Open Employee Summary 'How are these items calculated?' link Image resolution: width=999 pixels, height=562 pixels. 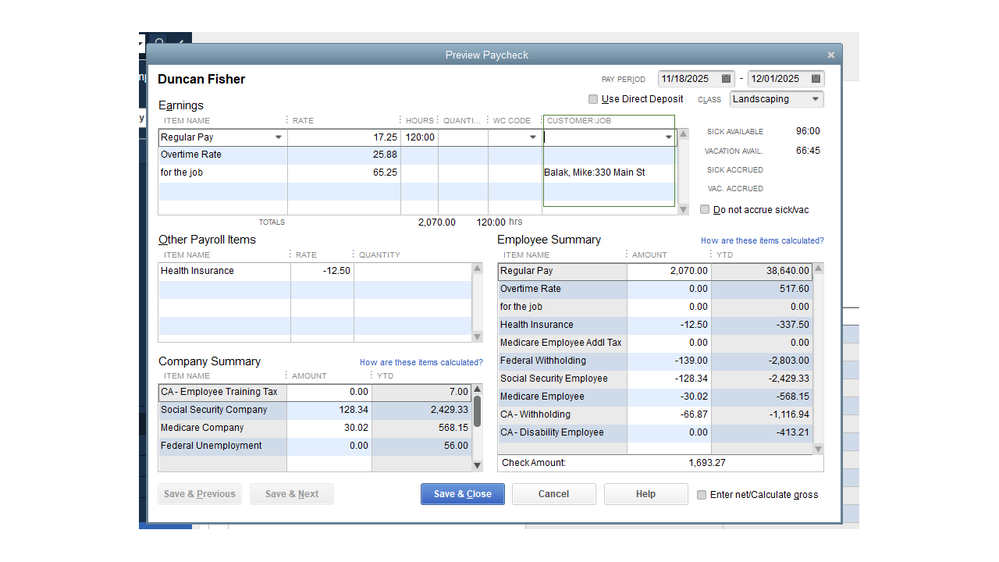[762, 241]
